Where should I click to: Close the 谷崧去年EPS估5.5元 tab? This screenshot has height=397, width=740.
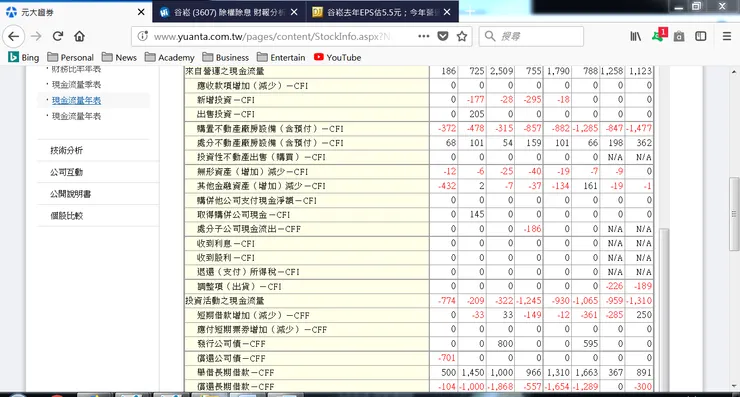447,12
